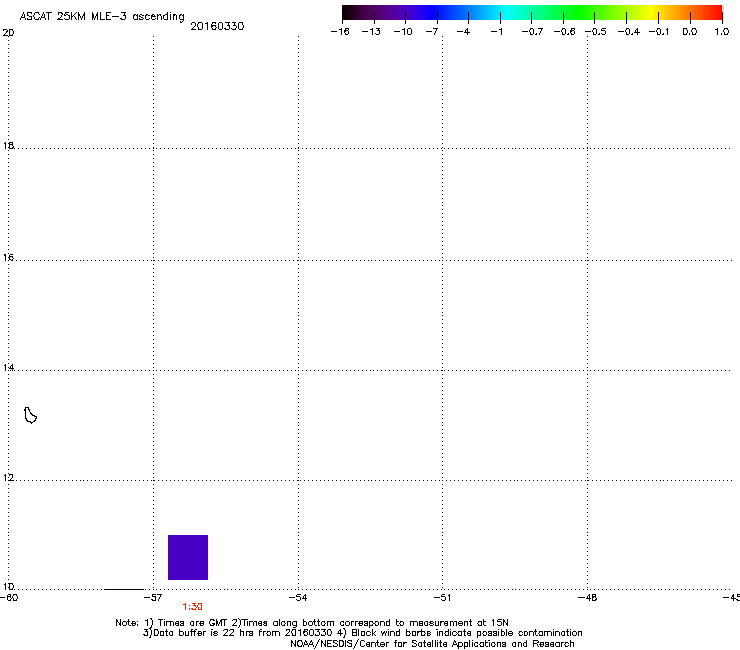Click the longitude -51 axis label
The width and height of the screenshot is (740, 650).
[442, 598]
